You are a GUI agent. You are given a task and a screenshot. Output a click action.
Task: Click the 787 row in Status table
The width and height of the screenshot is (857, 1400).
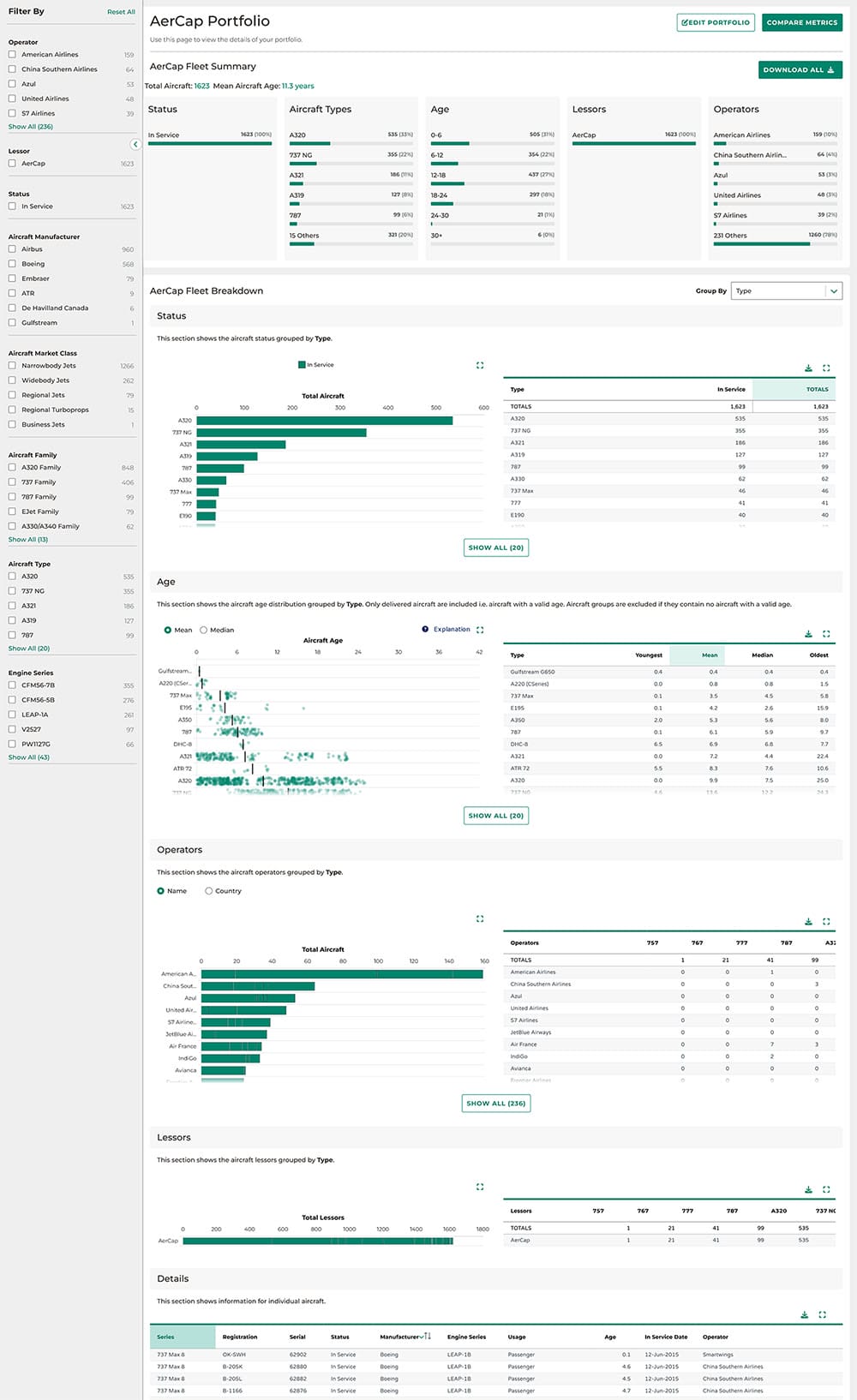669,467
